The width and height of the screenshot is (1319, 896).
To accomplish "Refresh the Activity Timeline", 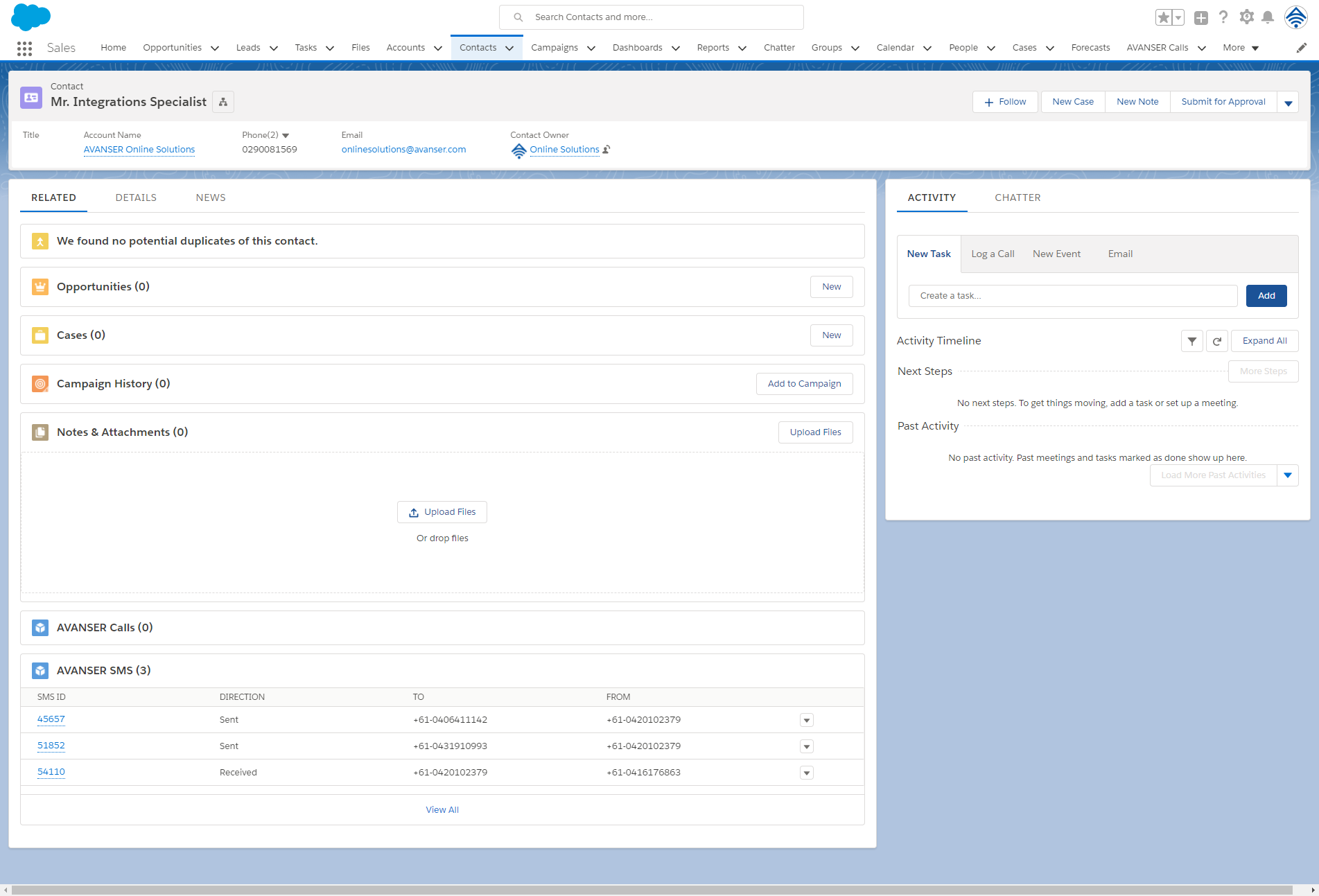I will (x=1216, y=341).
